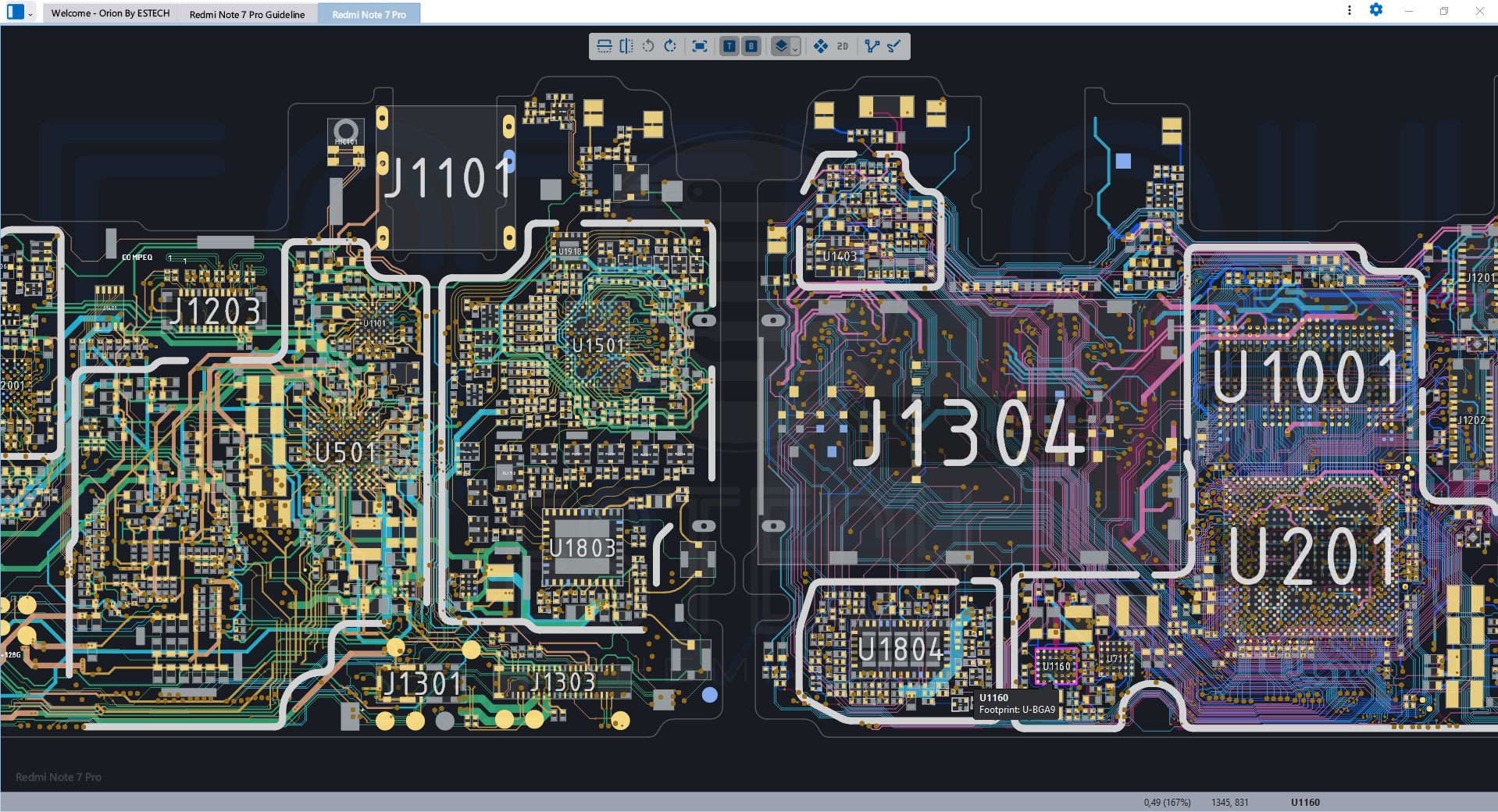This screenshot has height=812, width=1498.
Task: Switch the 2D view mode
Action: click(842, 46)
